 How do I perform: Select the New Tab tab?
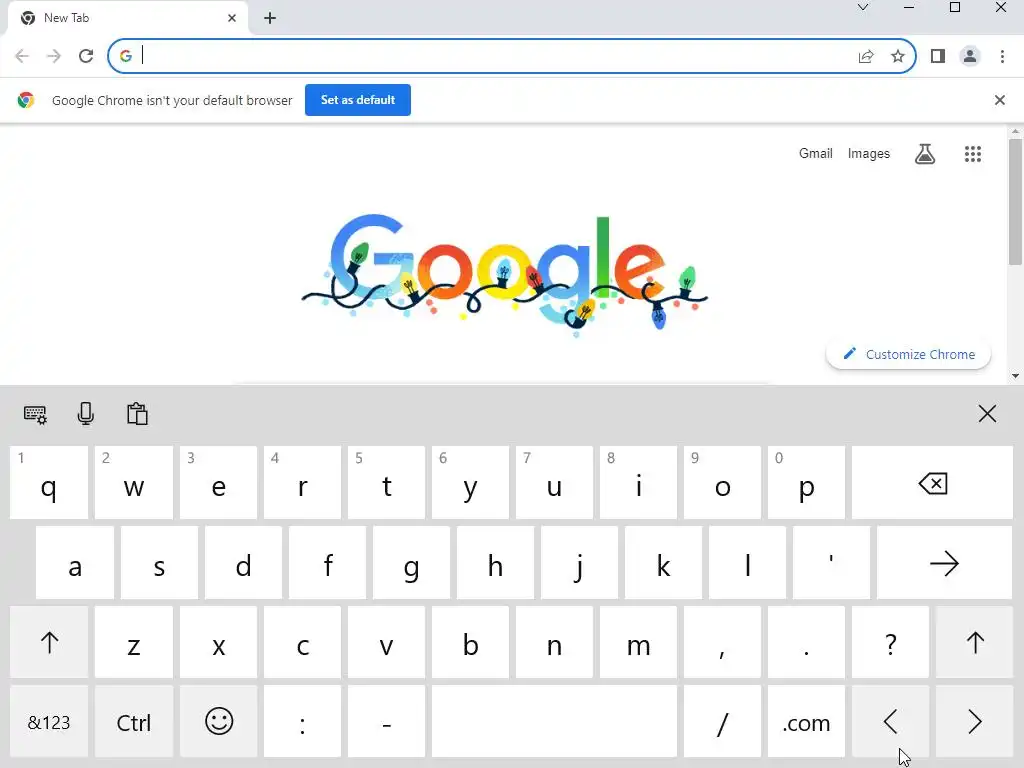(x=128, y=18)
